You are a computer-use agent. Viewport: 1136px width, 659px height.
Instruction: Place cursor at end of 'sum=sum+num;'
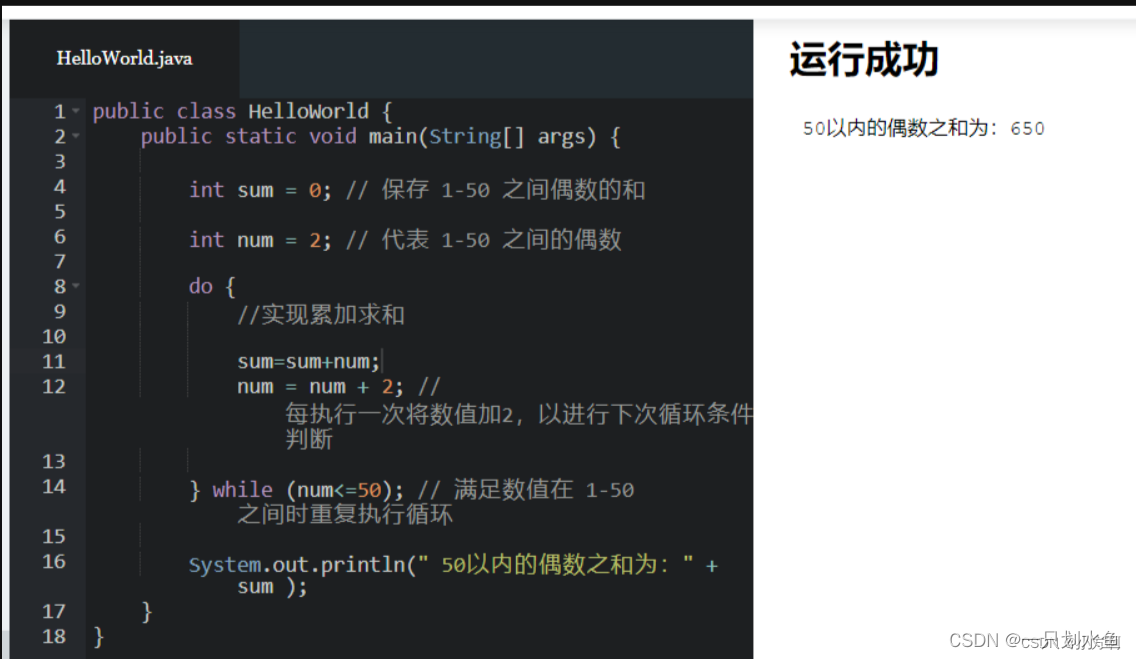380,361
